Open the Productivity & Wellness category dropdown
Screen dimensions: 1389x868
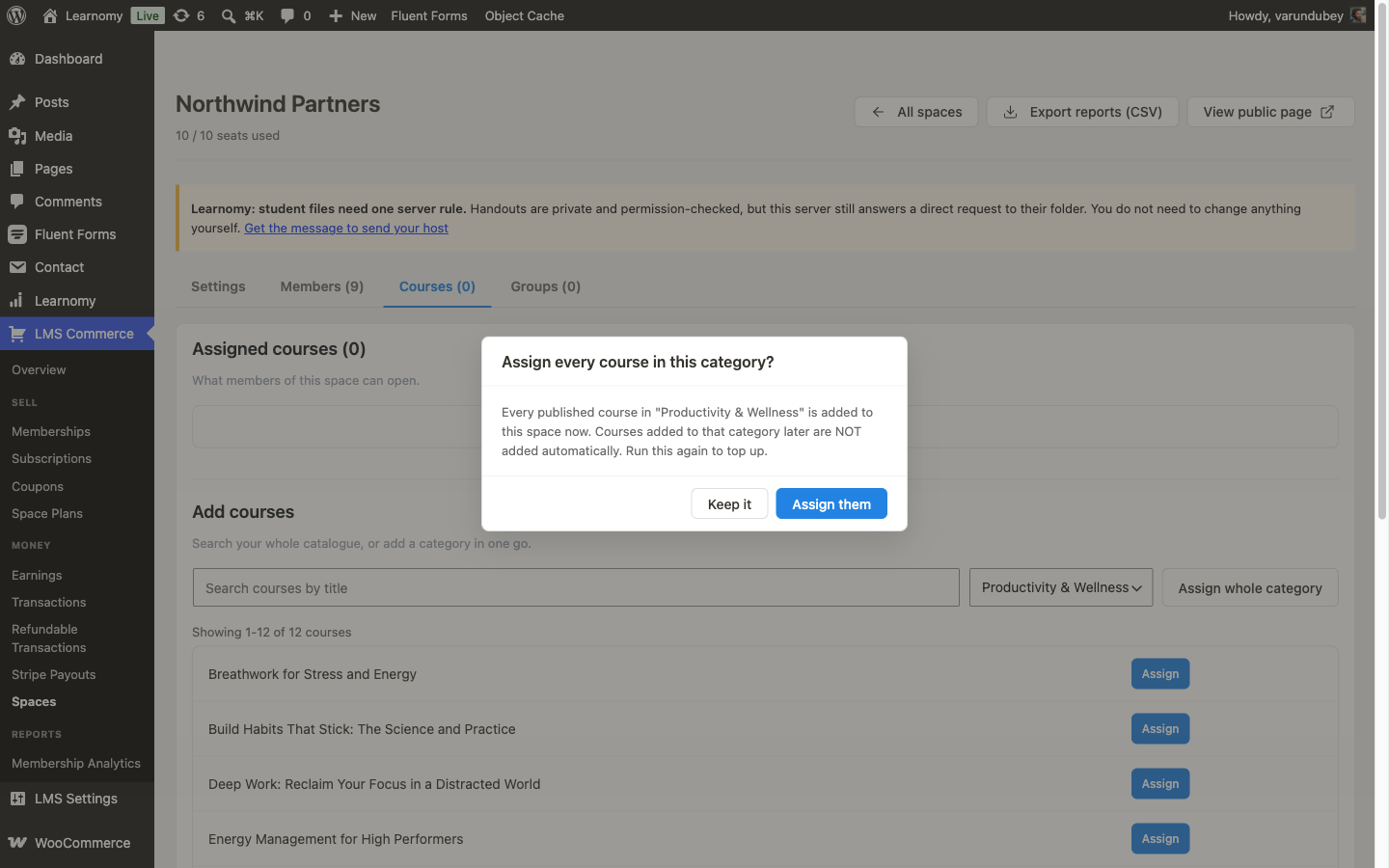coord(1061,587)
